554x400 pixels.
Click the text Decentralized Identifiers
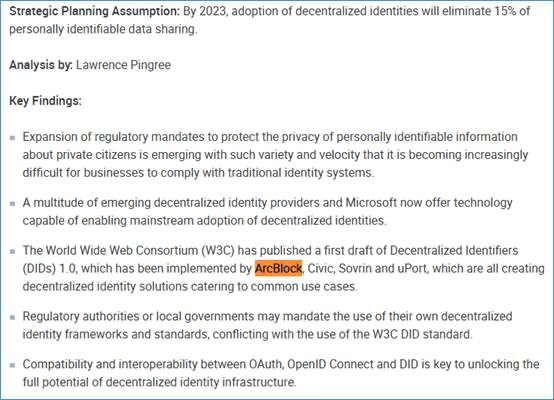tap(454, 251)
